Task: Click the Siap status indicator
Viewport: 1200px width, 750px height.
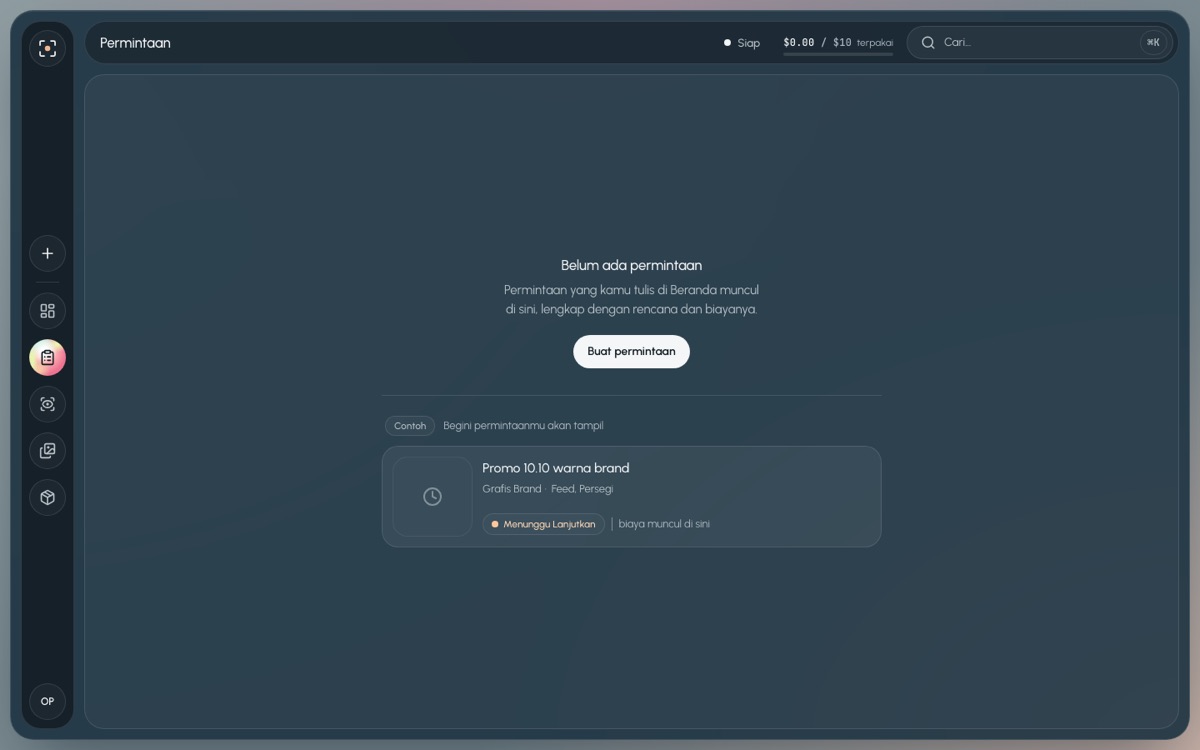Action: 742,43
